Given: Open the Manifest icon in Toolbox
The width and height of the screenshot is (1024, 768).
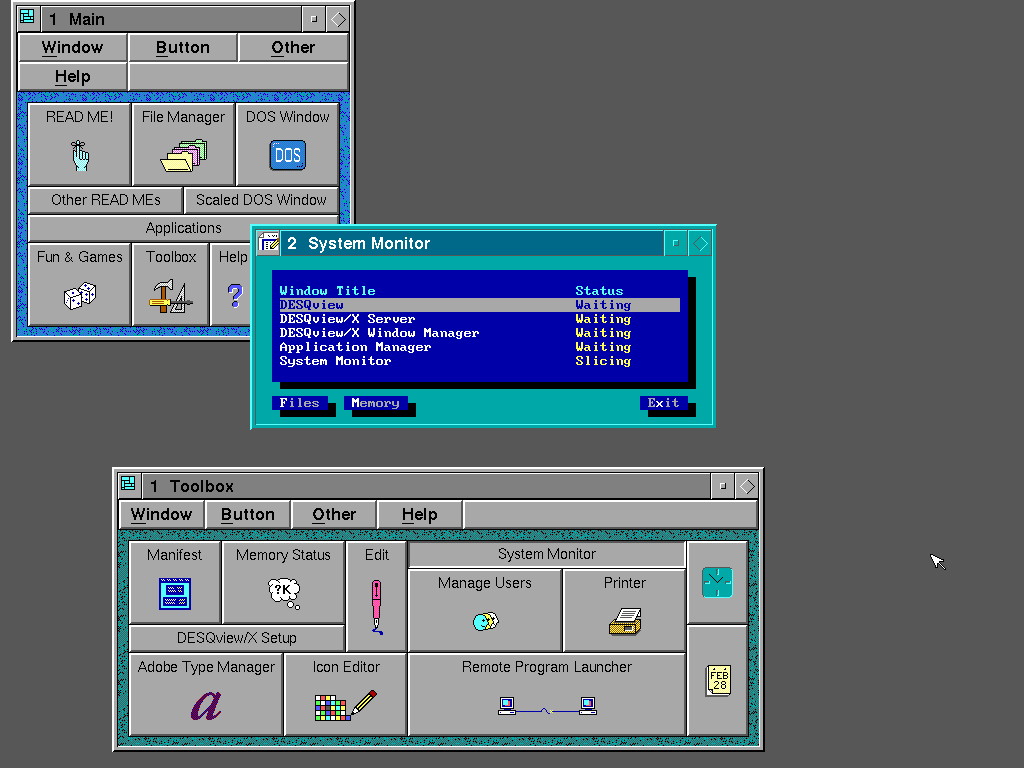Looking at the screenshot, I should pos(174,594).
